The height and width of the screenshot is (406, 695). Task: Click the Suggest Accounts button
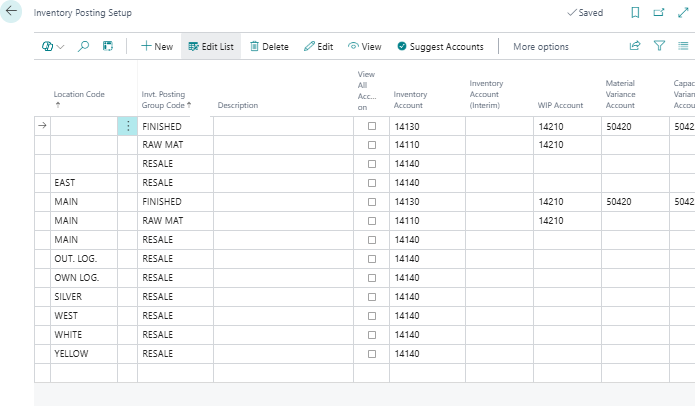click(x=440, y=47)
